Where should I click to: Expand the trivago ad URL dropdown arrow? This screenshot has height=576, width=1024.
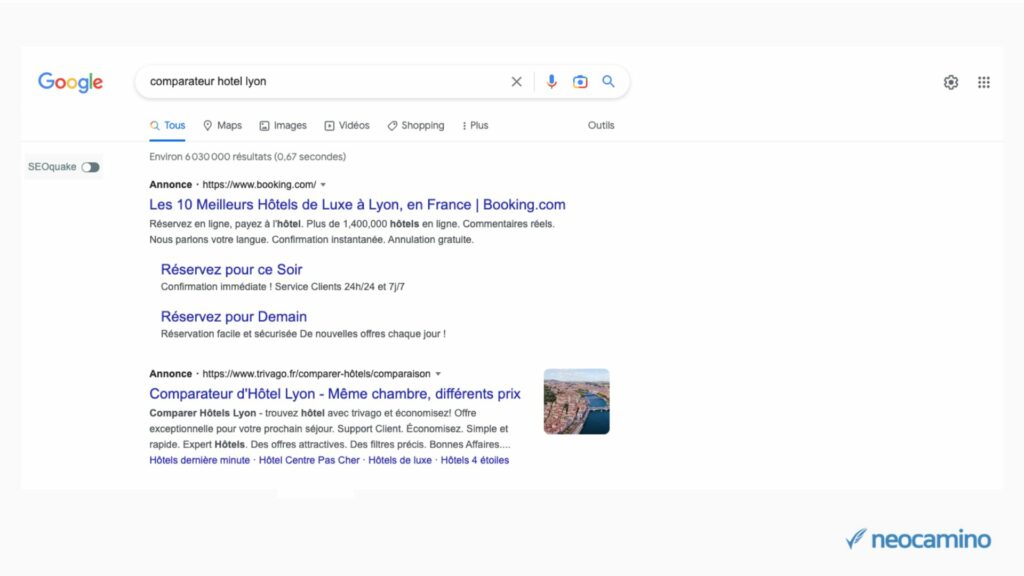(438, 374)
